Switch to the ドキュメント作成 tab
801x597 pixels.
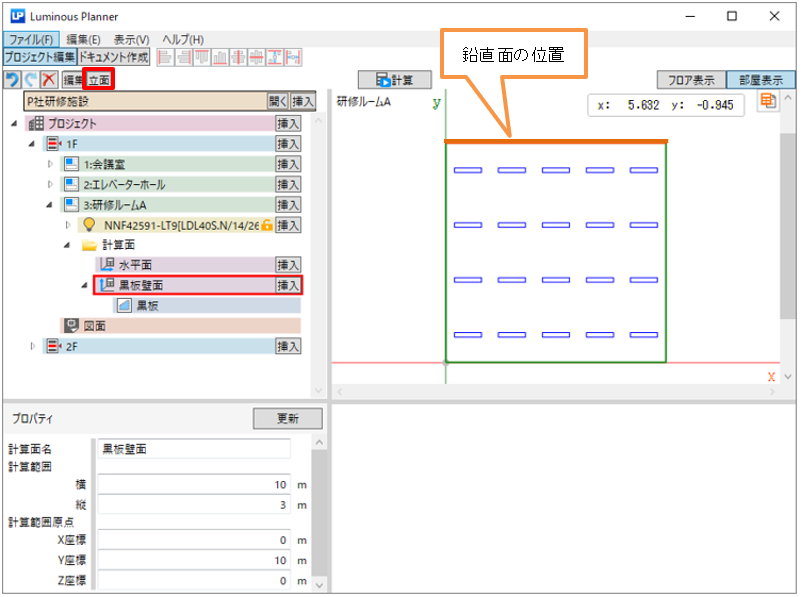pos(113,58)
